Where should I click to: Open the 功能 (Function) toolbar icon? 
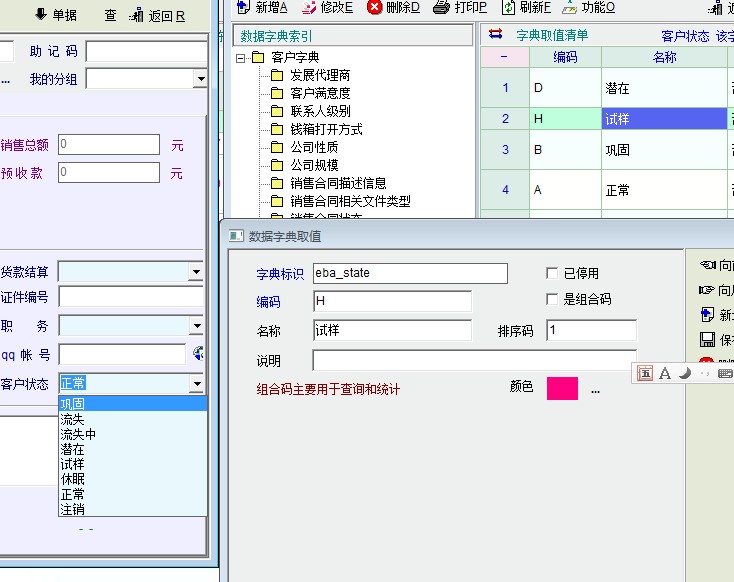(568, 8)
